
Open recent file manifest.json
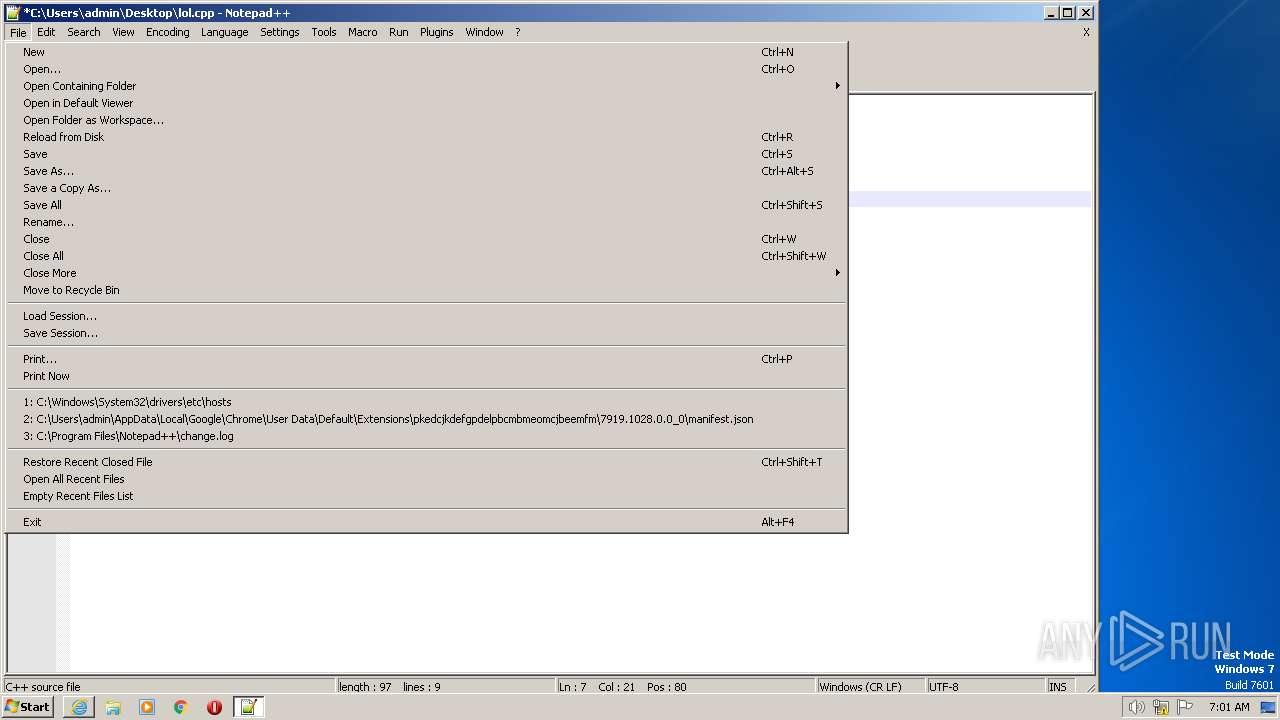427,419
